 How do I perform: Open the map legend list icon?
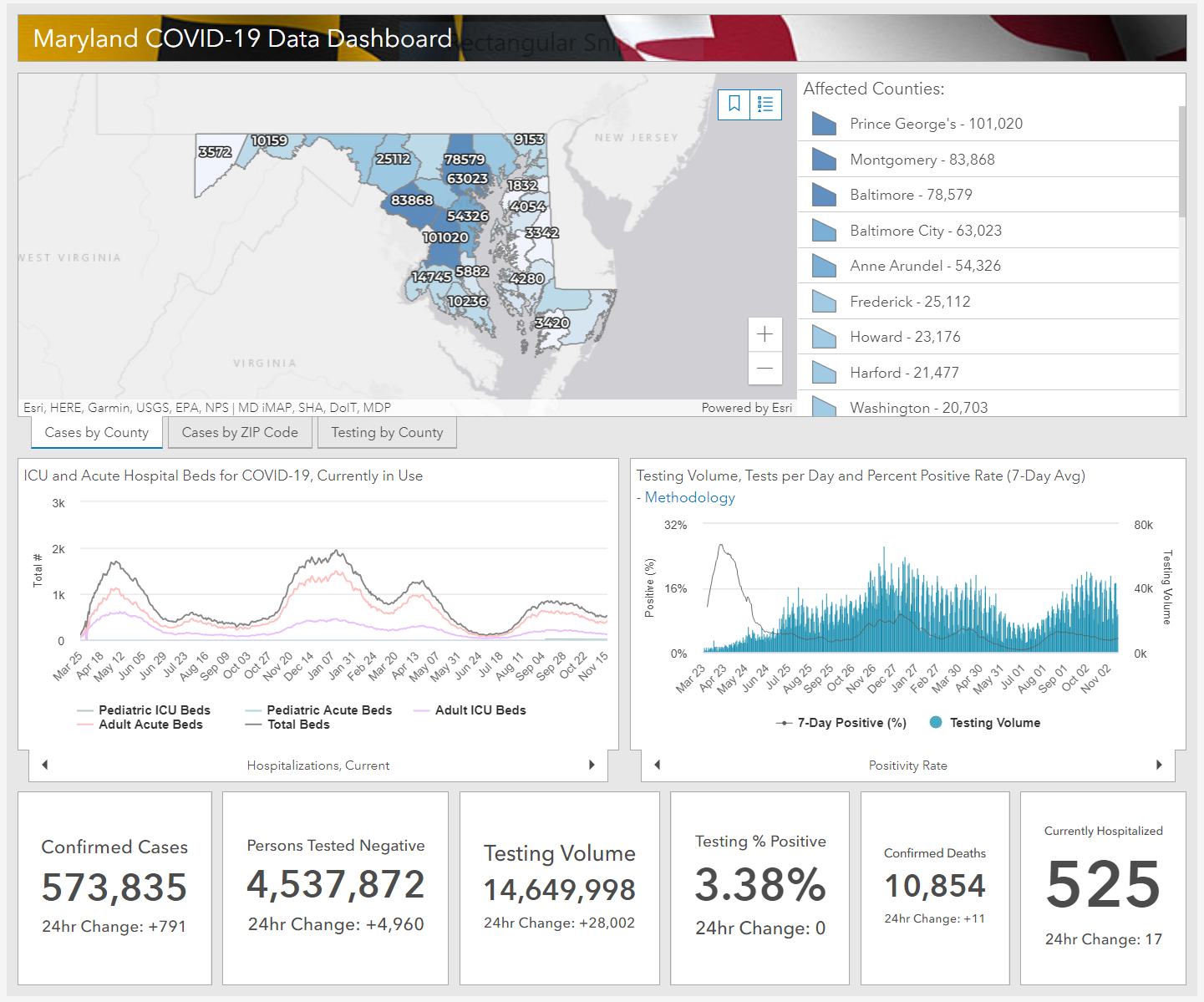tap(765, 104)
